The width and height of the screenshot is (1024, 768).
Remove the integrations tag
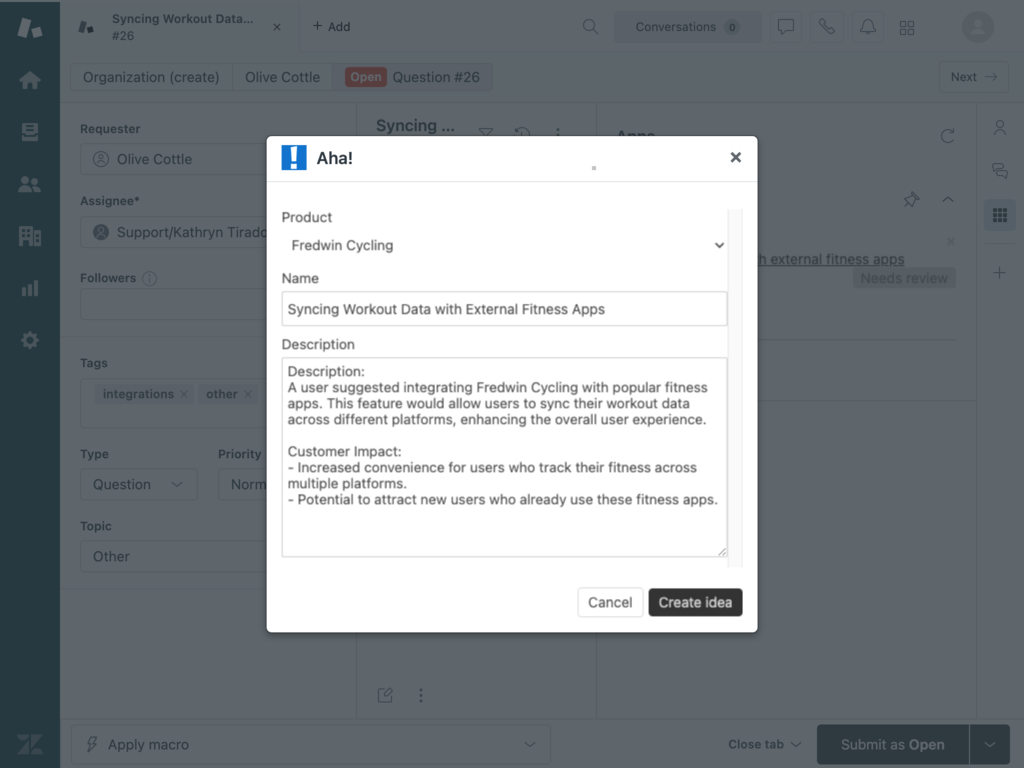click(x=184, y=394)
